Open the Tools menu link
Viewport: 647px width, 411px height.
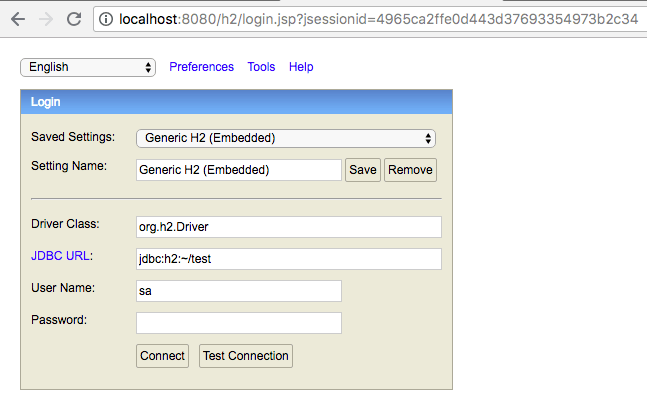pyautogui.click(x=261, y=67)
